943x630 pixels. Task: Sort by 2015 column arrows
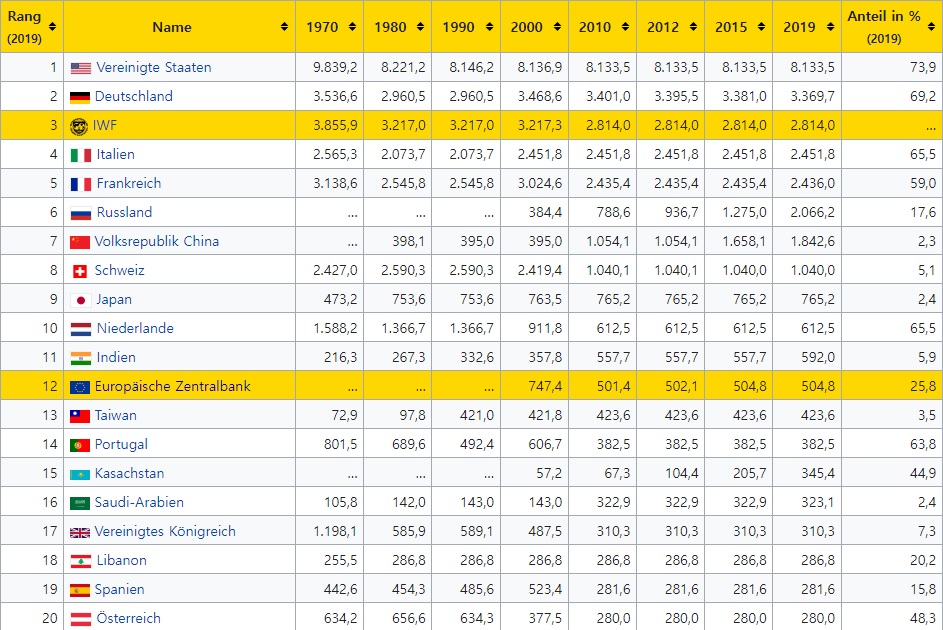(x=761, y=26)
